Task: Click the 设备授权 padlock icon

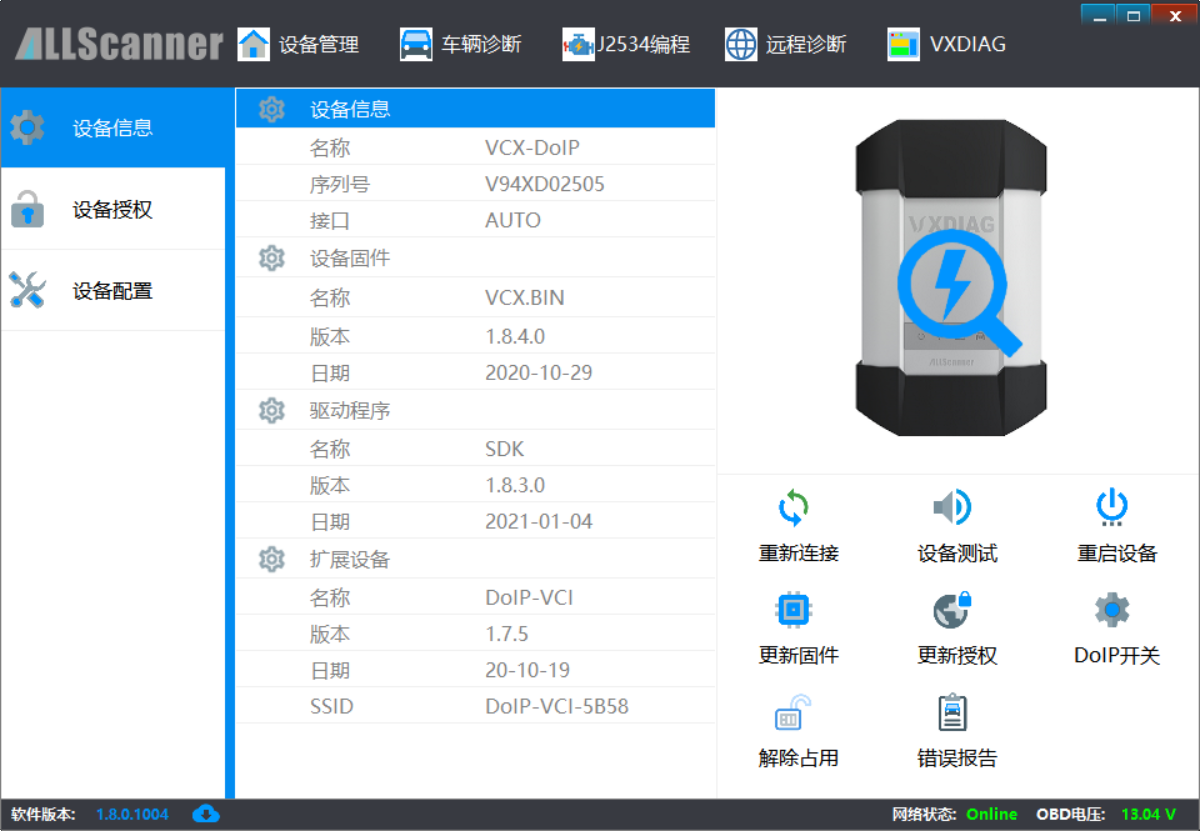Action: point(28,209)
